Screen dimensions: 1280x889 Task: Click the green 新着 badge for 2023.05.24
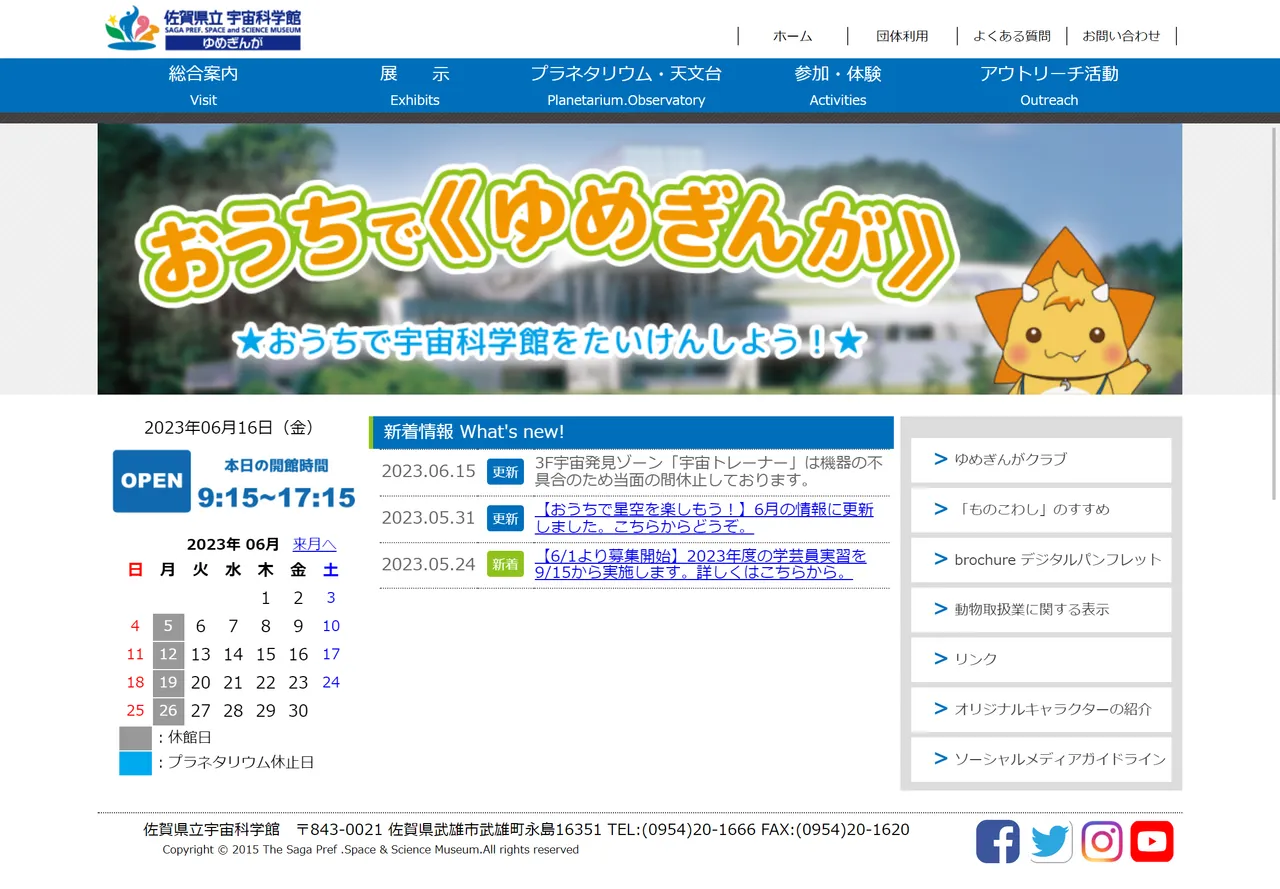click(x=505, y=564)
